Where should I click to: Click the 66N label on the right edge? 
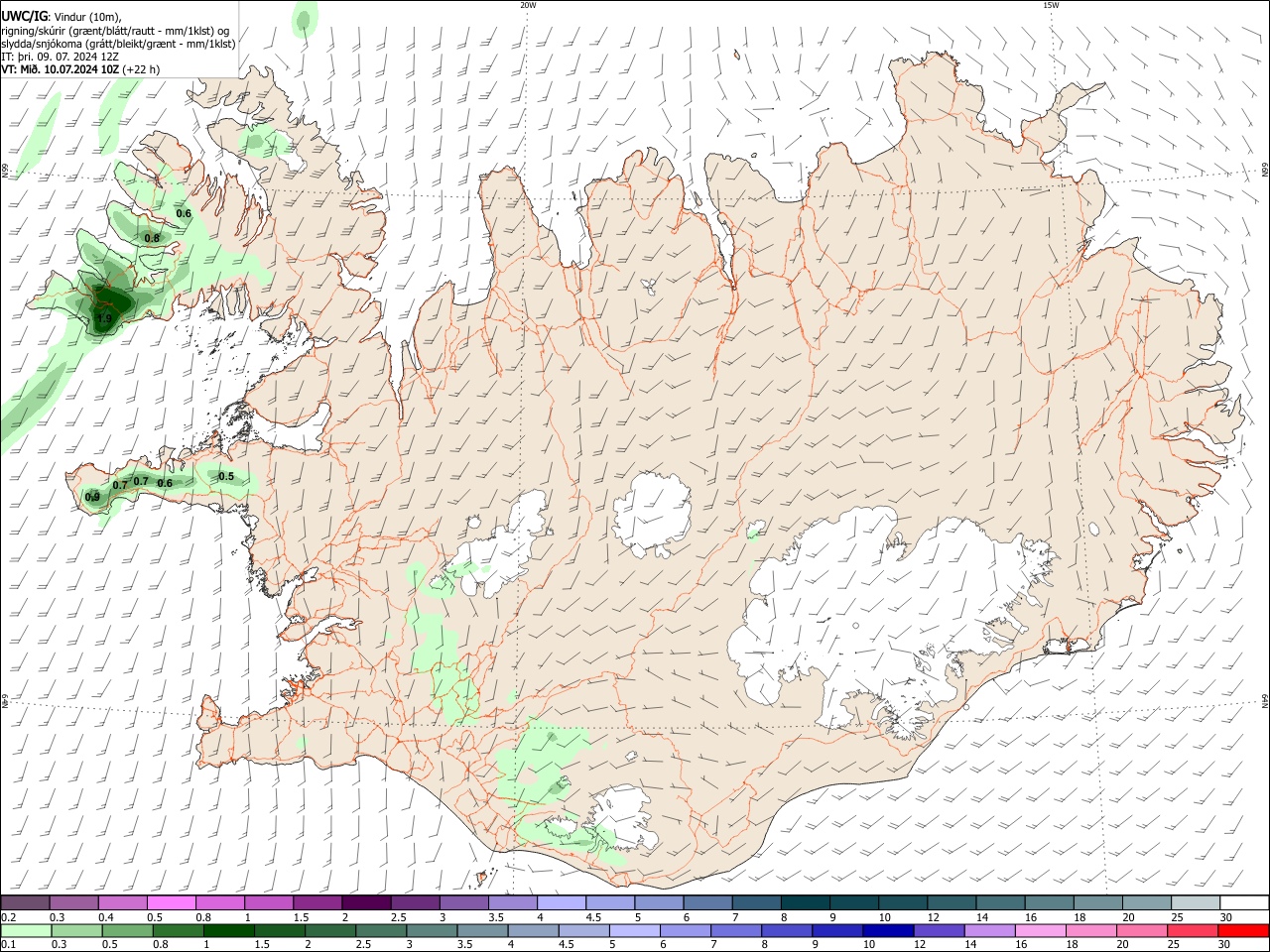click(x=1265, y=171)
